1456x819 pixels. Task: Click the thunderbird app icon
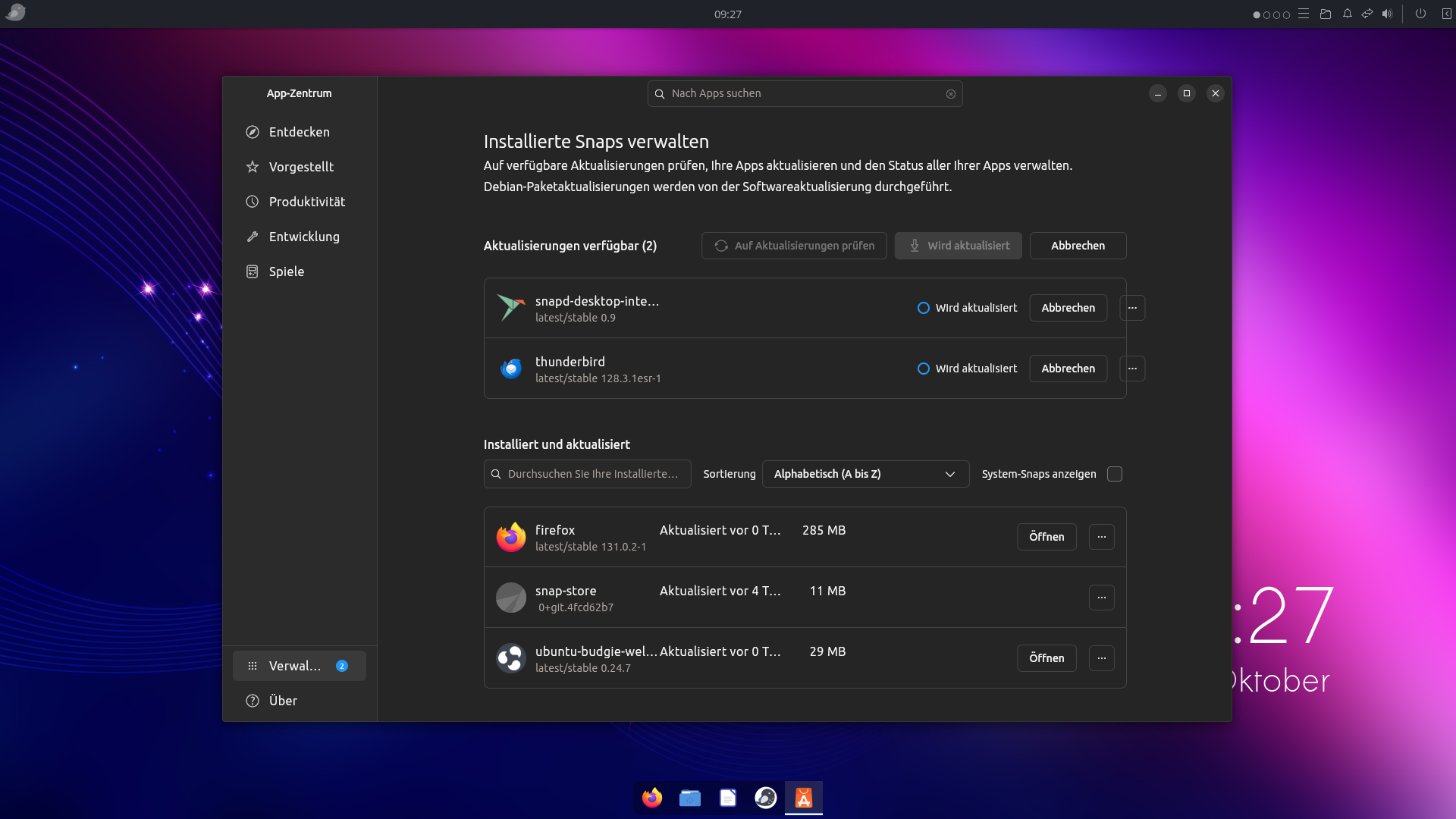510,369
